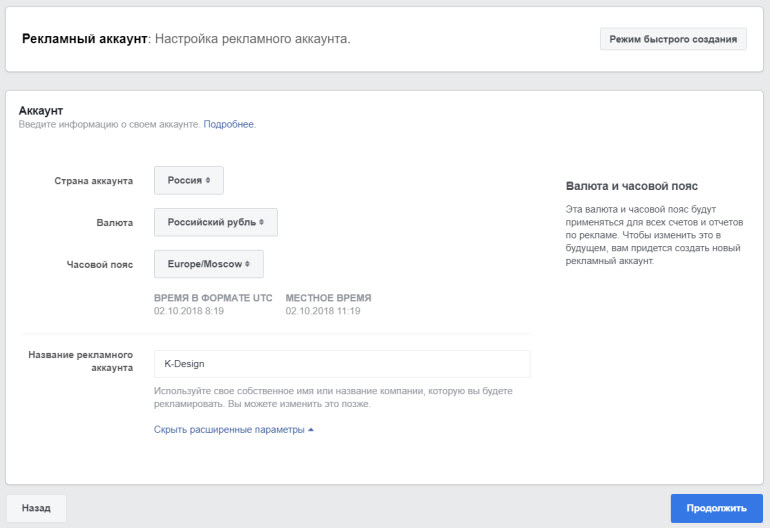The width and height of the screenshot is (770, 528).
Task: Click the arrows icon inside Europe/Moscow selector
Action: point(248,264)
